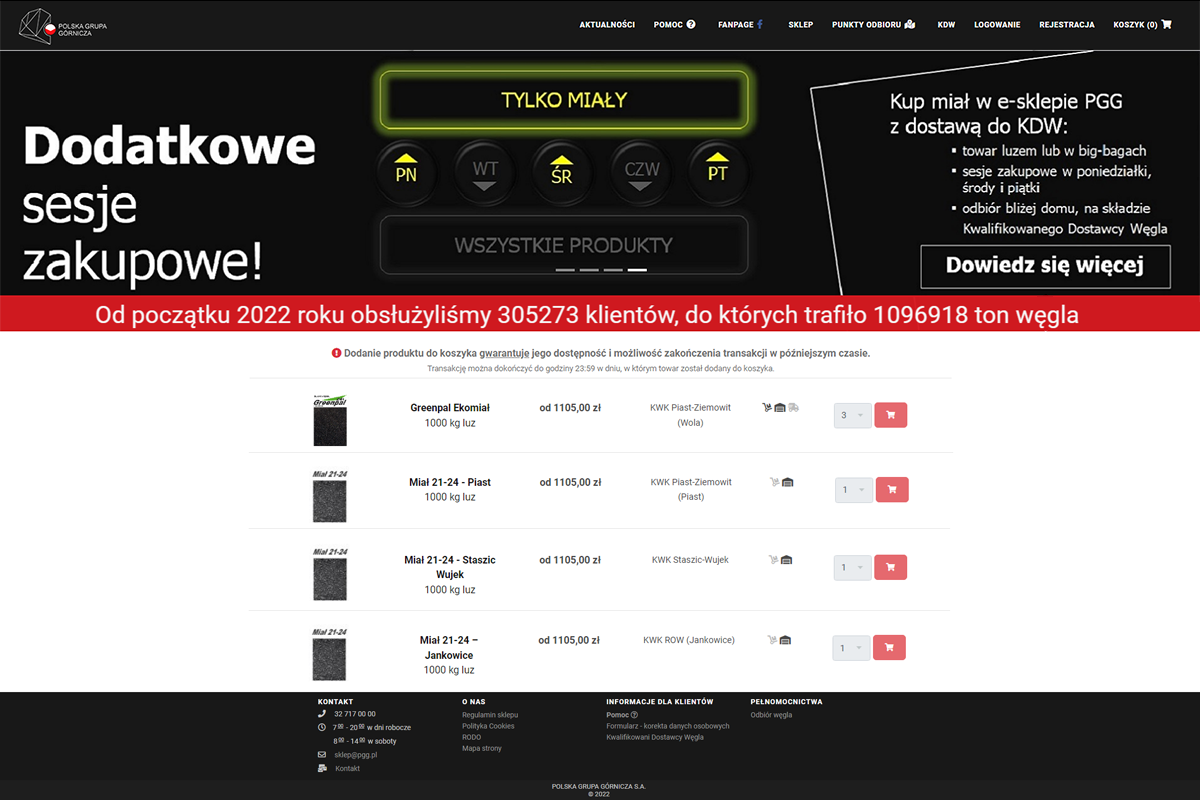
Task: Click clock icon in footer KONTAKT
Action: pyautogui.click(x=322, y=727)
